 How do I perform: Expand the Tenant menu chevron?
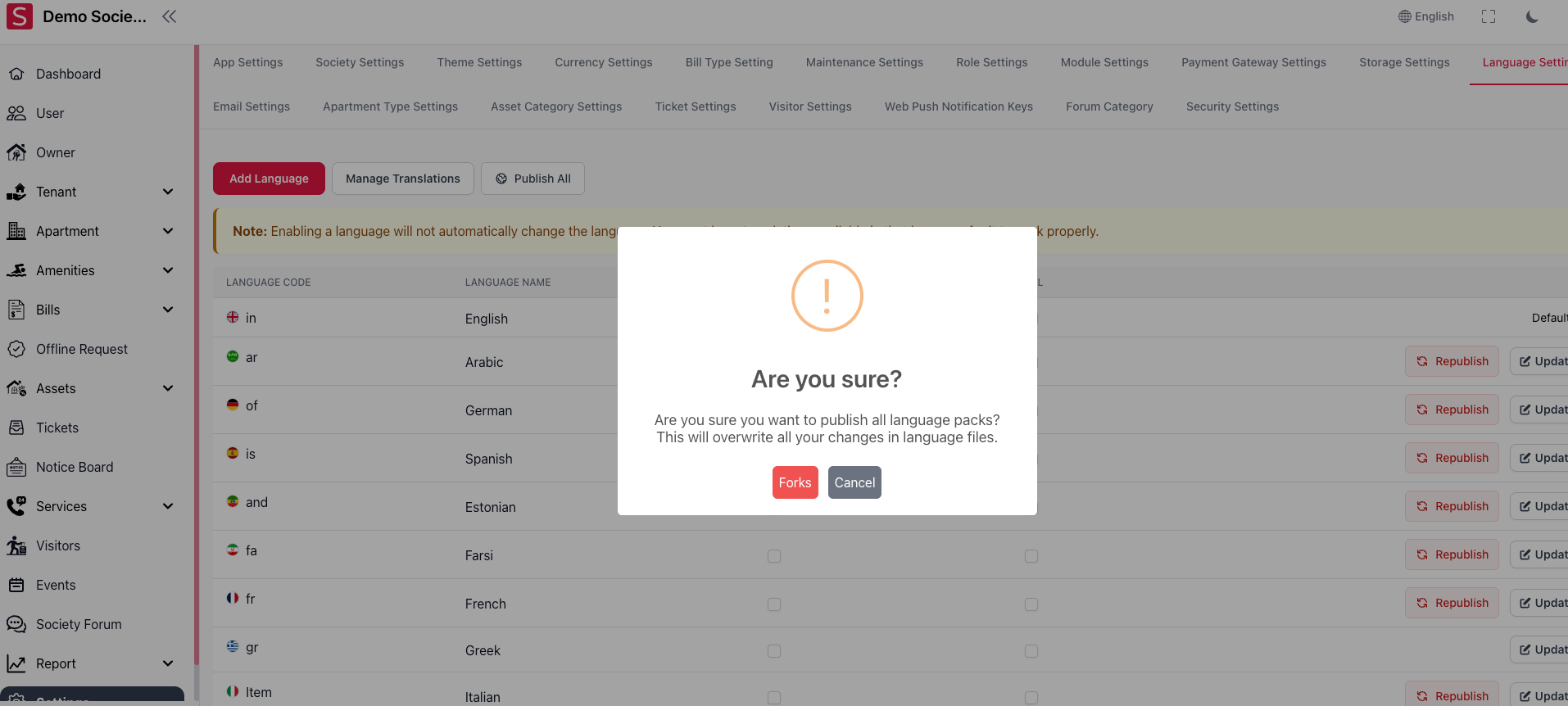pyautogui.click(x=168, y=192)
